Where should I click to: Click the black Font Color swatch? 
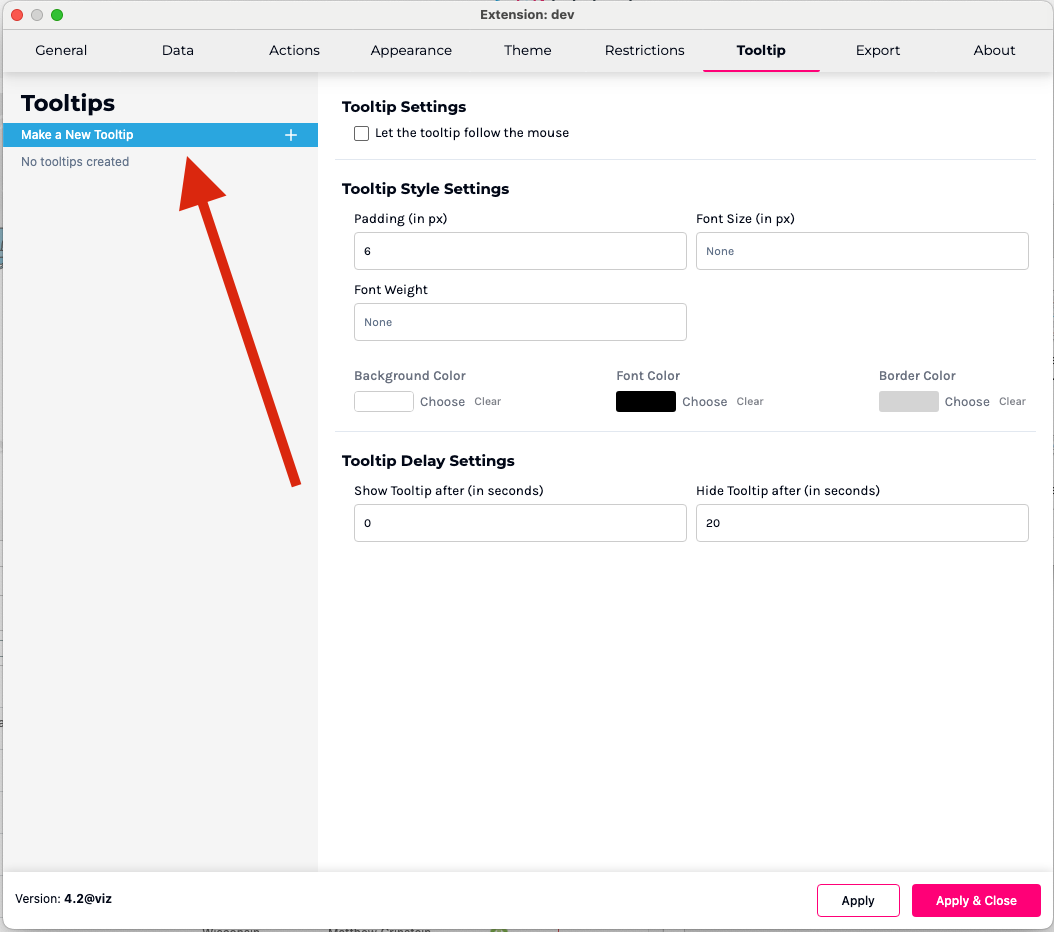point(646,402)
